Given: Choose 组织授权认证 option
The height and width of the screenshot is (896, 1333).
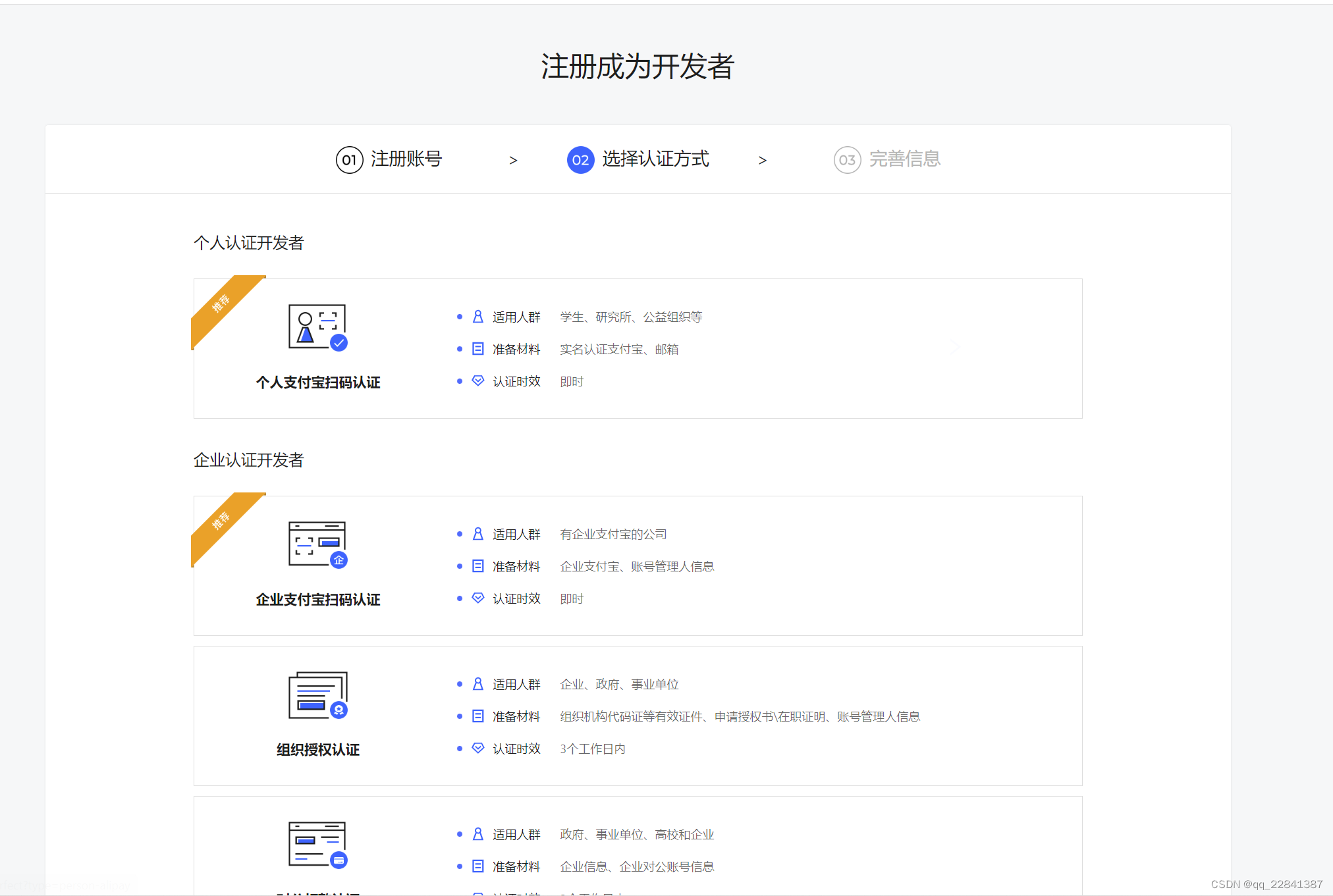Looking at the screenshot, I should [x=317, y=750].
